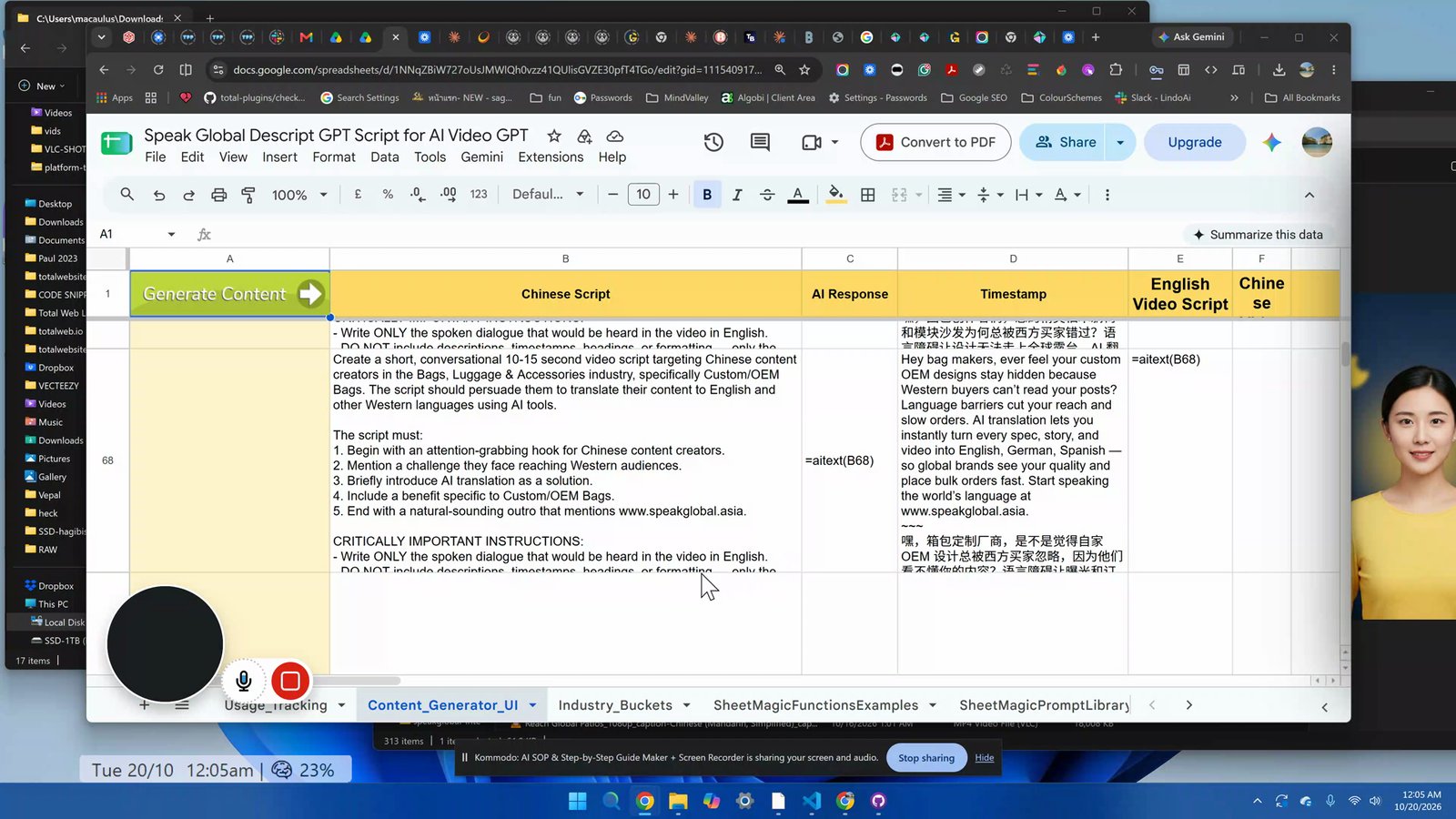
Task: Click the Convert to PDF button
Action: pos(935,142)
